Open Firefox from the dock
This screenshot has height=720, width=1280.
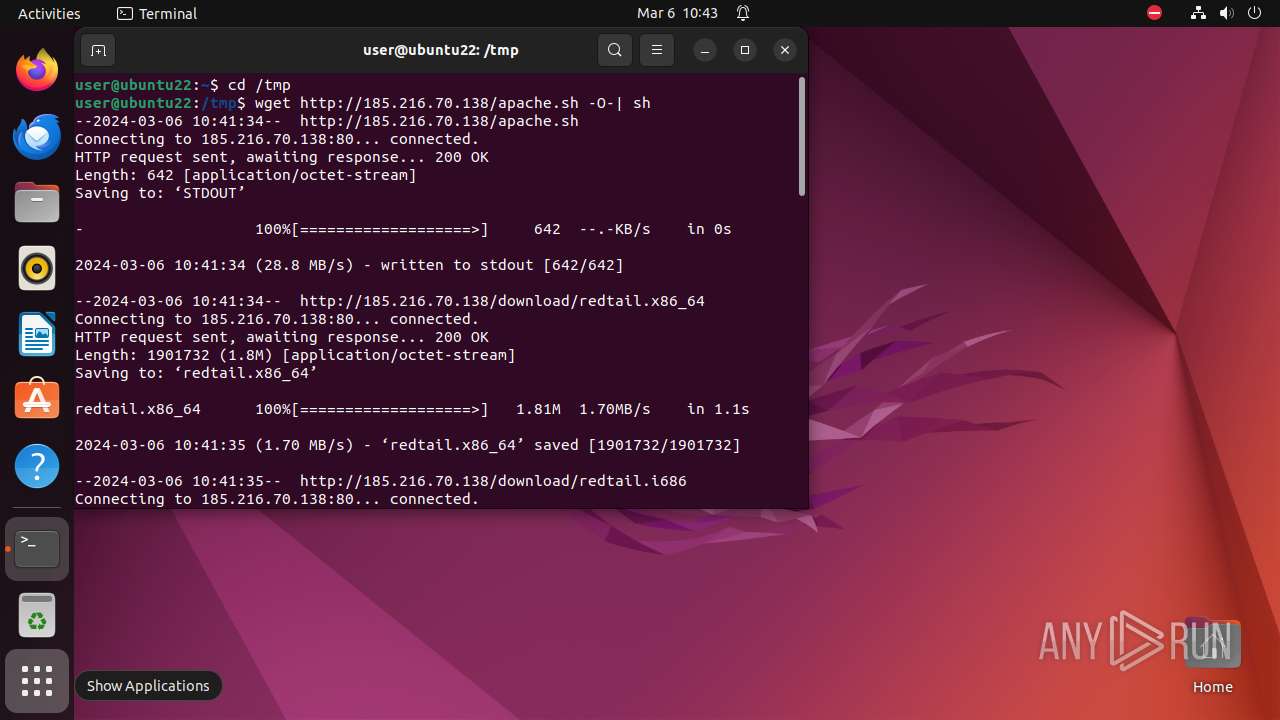click(x=37, y=70)
